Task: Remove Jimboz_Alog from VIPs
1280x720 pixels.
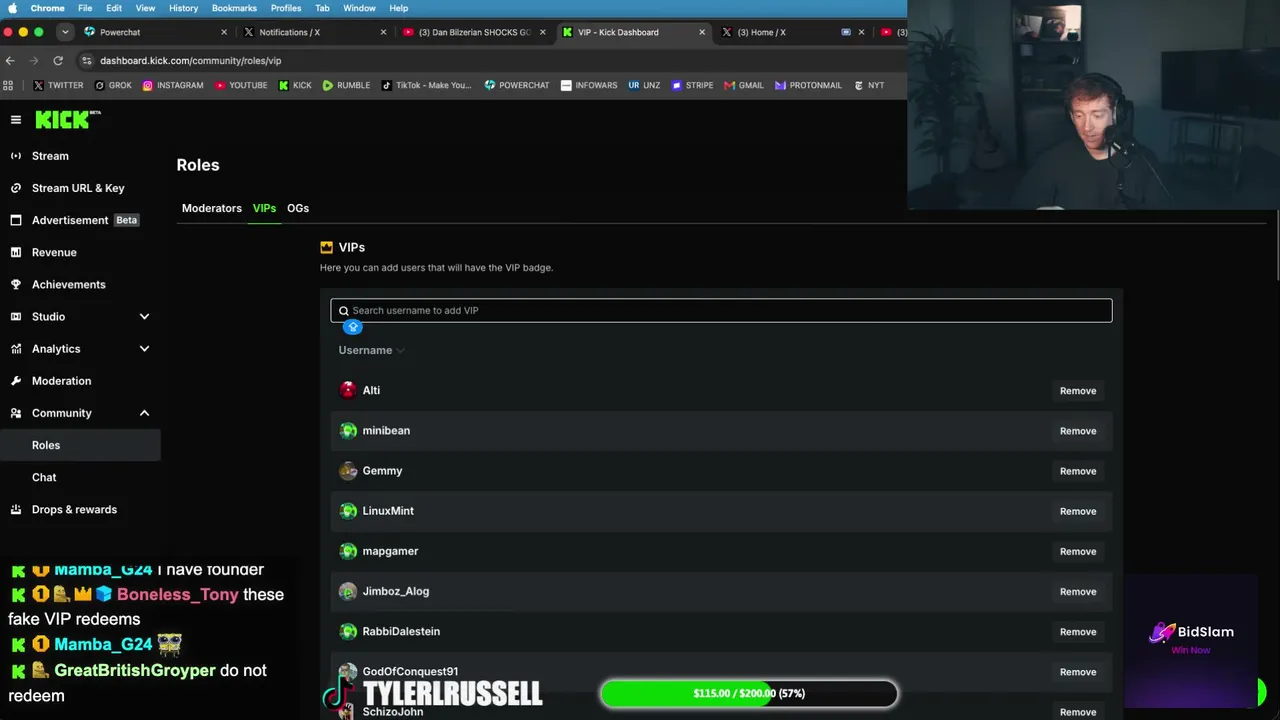Action: click(1078, 591)
